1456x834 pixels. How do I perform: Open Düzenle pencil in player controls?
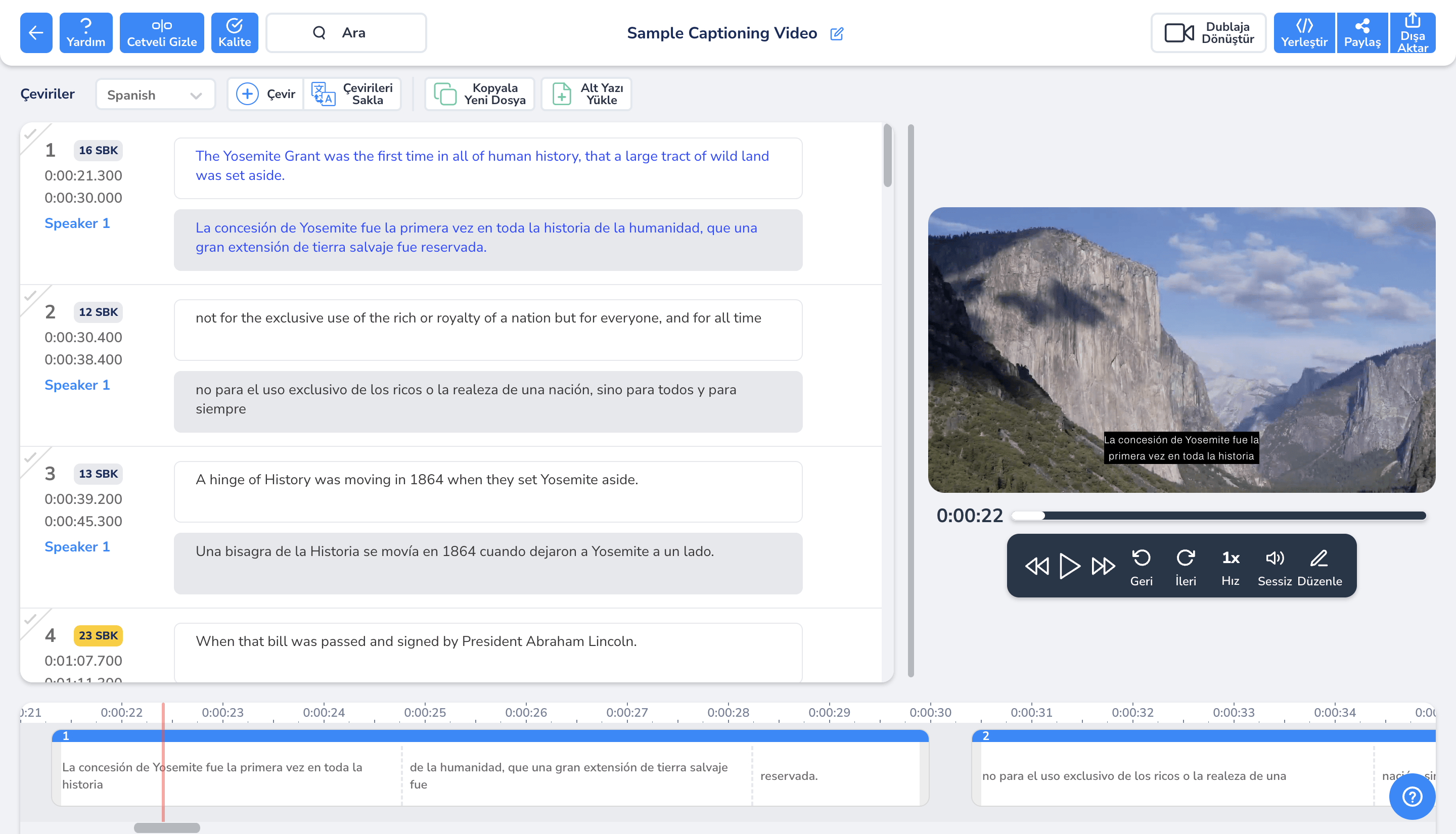(x=1319, y=566)
